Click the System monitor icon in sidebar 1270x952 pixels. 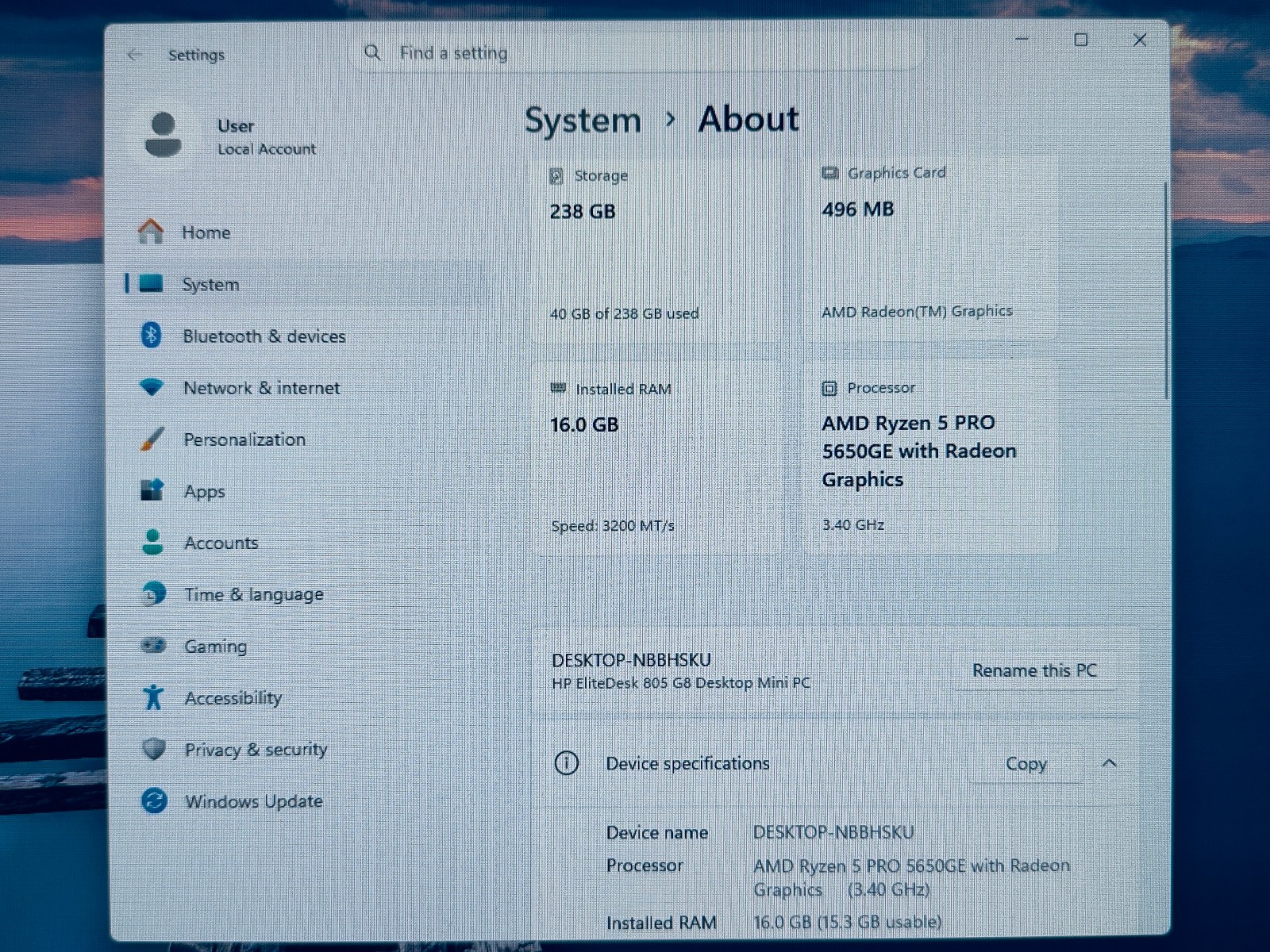click(151, 283)
